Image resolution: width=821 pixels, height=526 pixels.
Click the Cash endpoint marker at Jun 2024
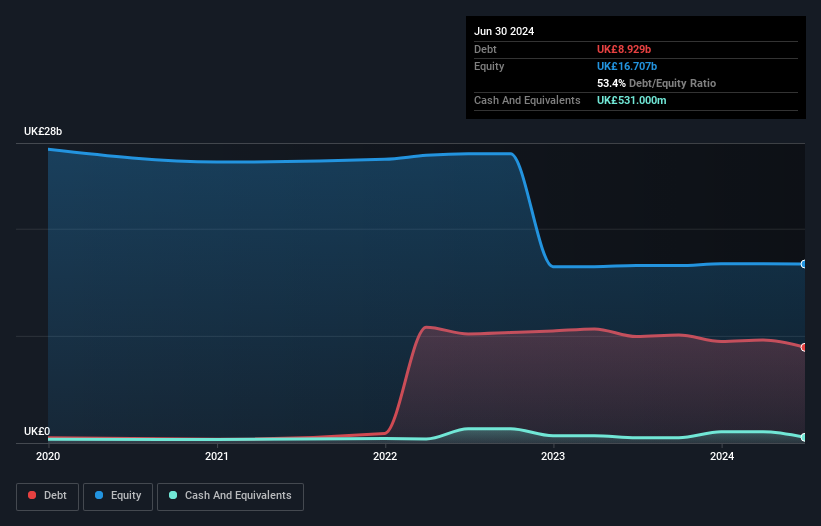(804, 437)
